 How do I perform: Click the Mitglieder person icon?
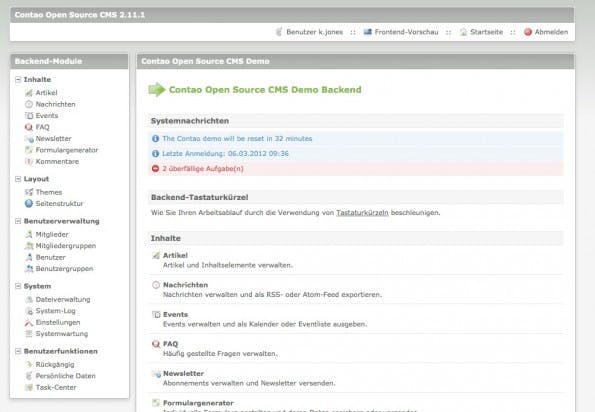(x=29, y=234)
